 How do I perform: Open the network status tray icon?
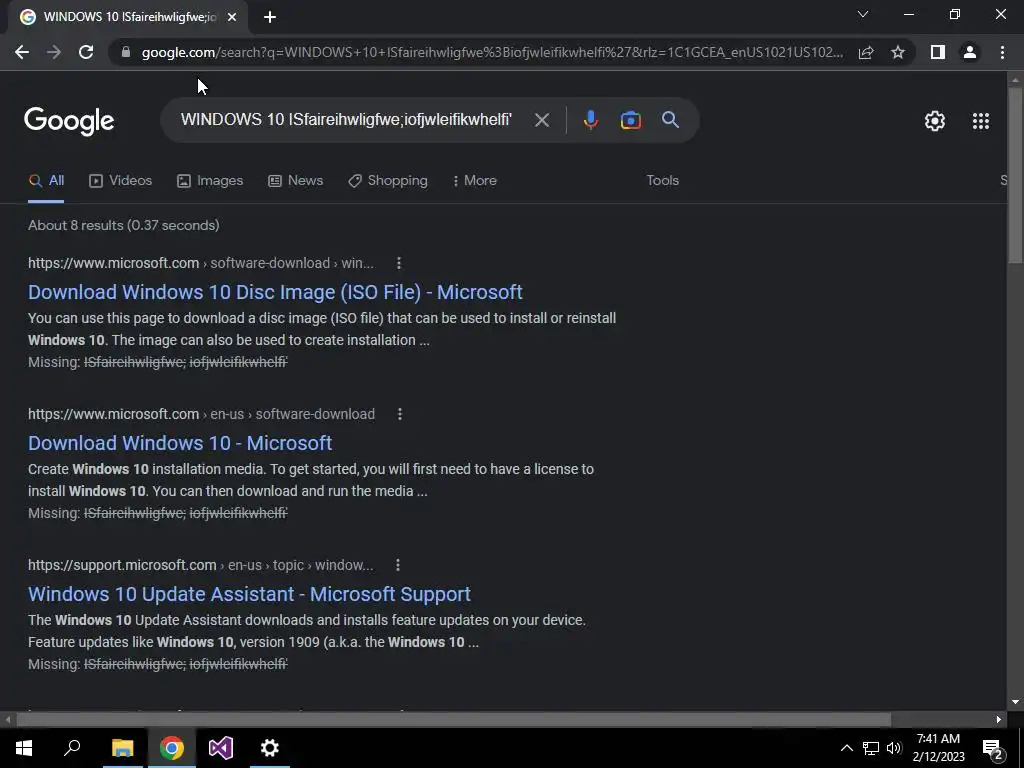[871, 748]
